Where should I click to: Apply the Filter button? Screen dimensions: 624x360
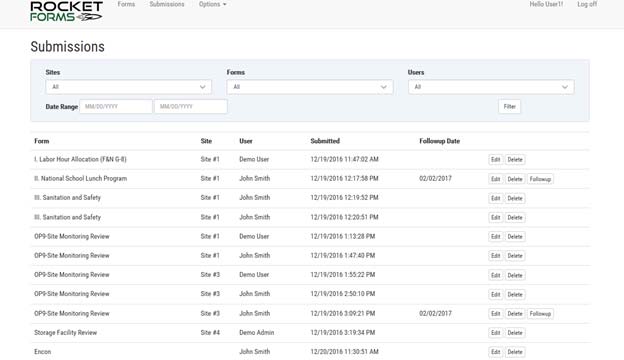pyautogui.click(x=509, y=106)
